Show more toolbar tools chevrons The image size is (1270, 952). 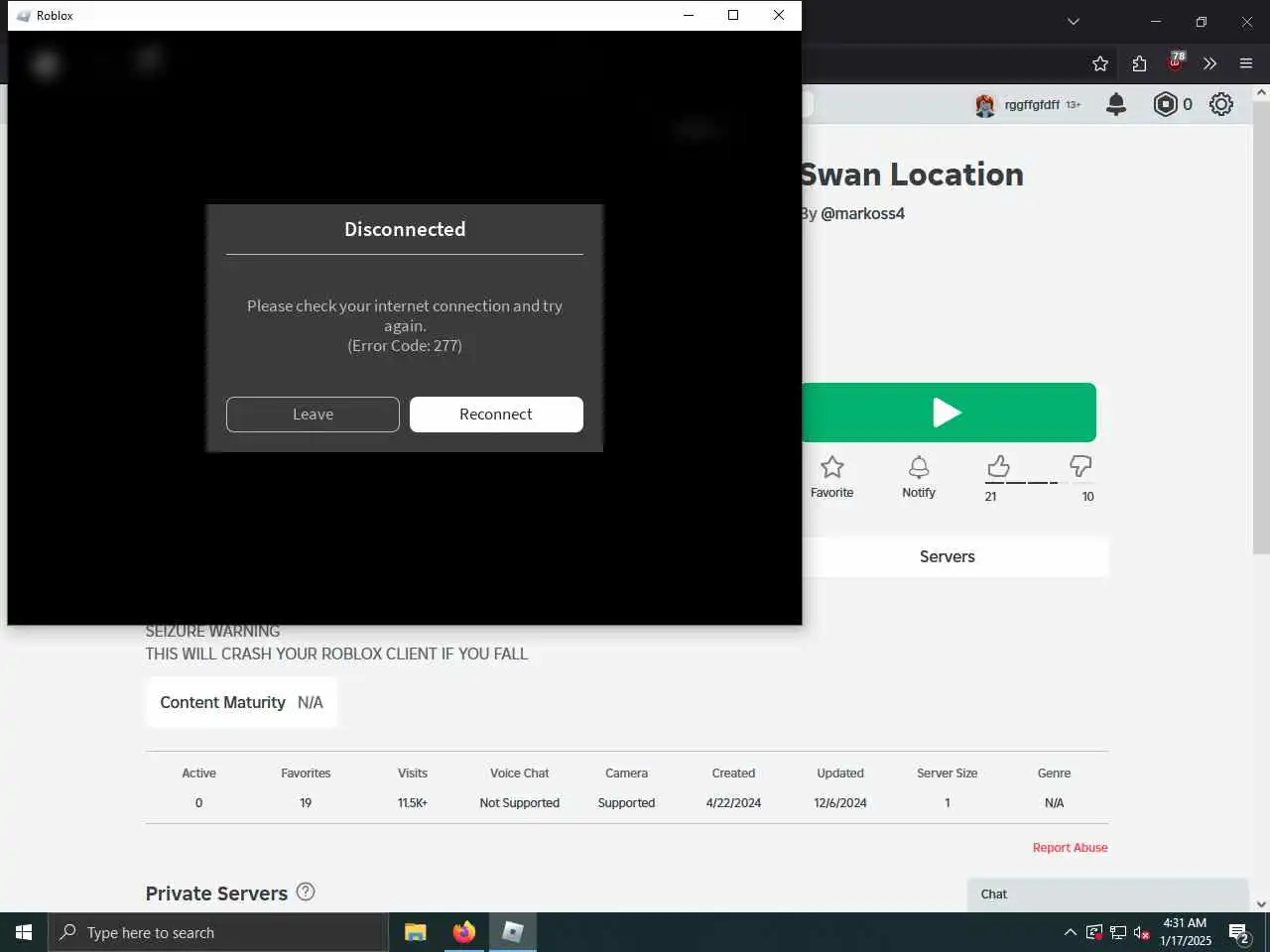pyautogui.click(x=1209, y=63)
